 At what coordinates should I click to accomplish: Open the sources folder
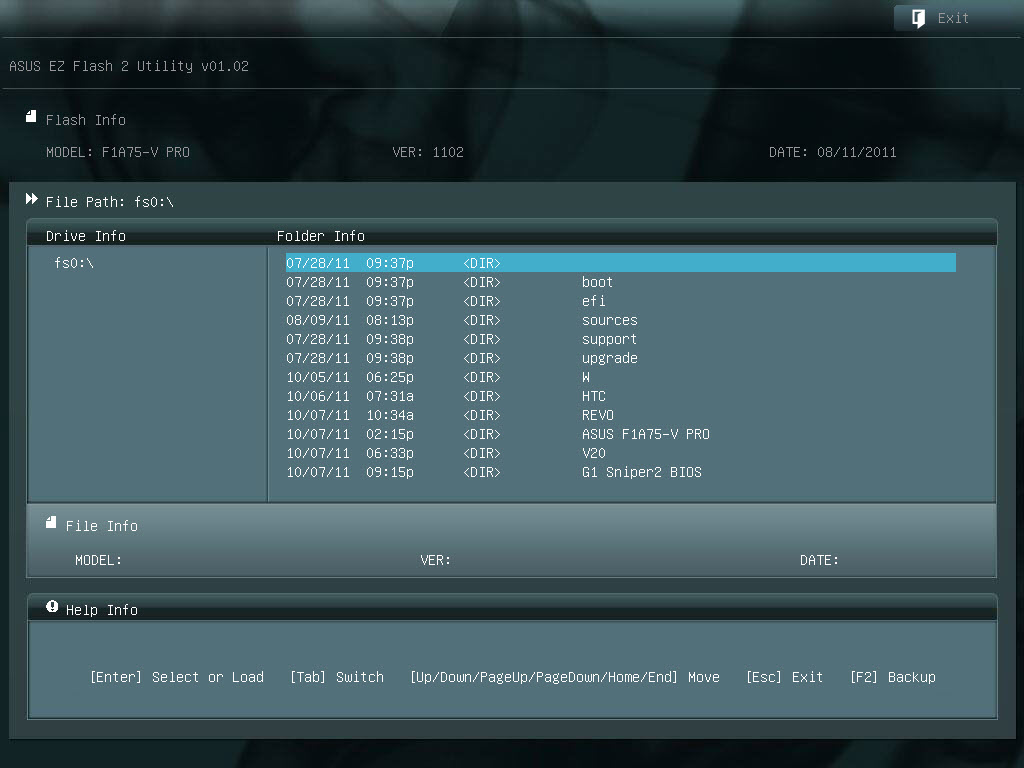pos(609,320)
